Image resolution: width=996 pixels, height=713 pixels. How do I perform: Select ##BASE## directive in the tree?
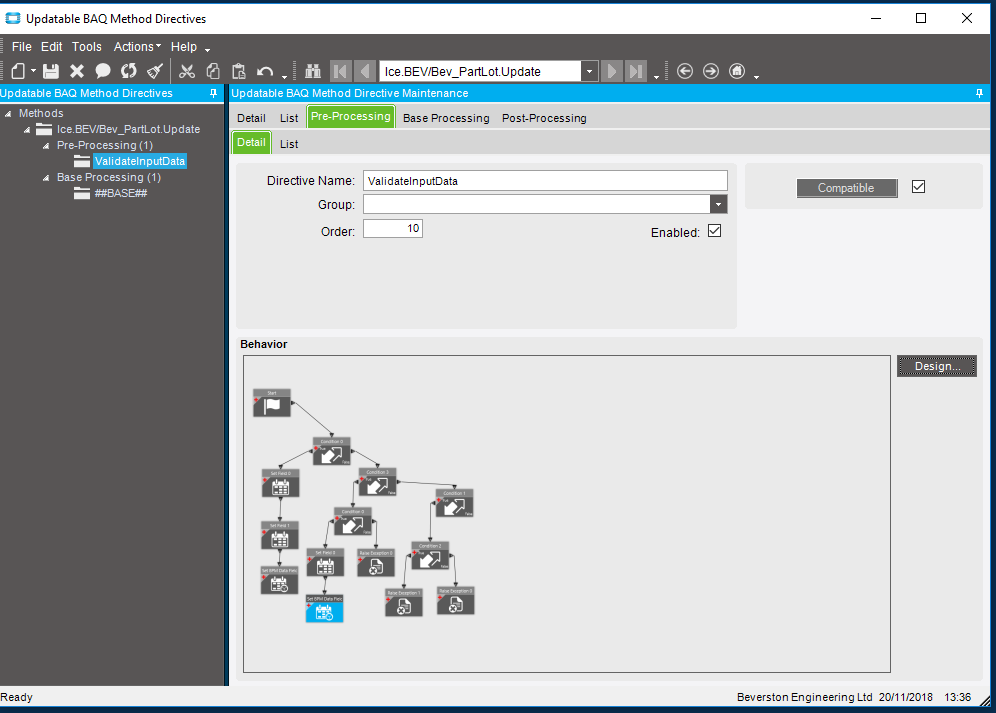pos(121,193)
